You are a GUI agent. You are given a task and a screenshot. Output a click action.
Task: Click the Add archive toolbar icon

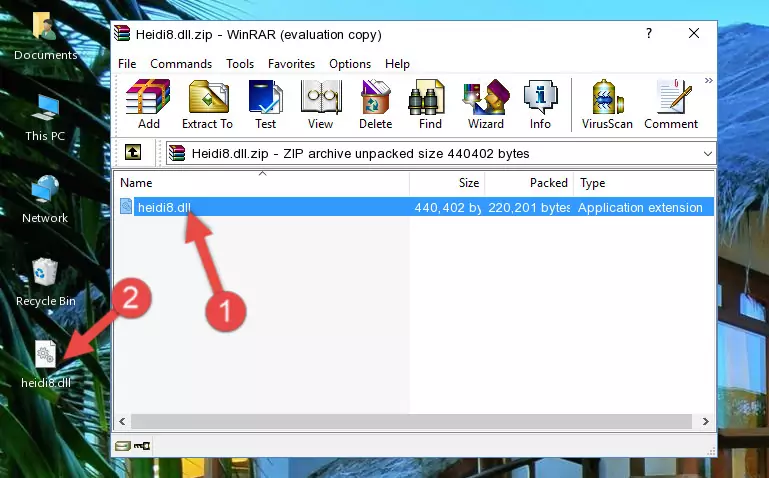coord(148,104)
